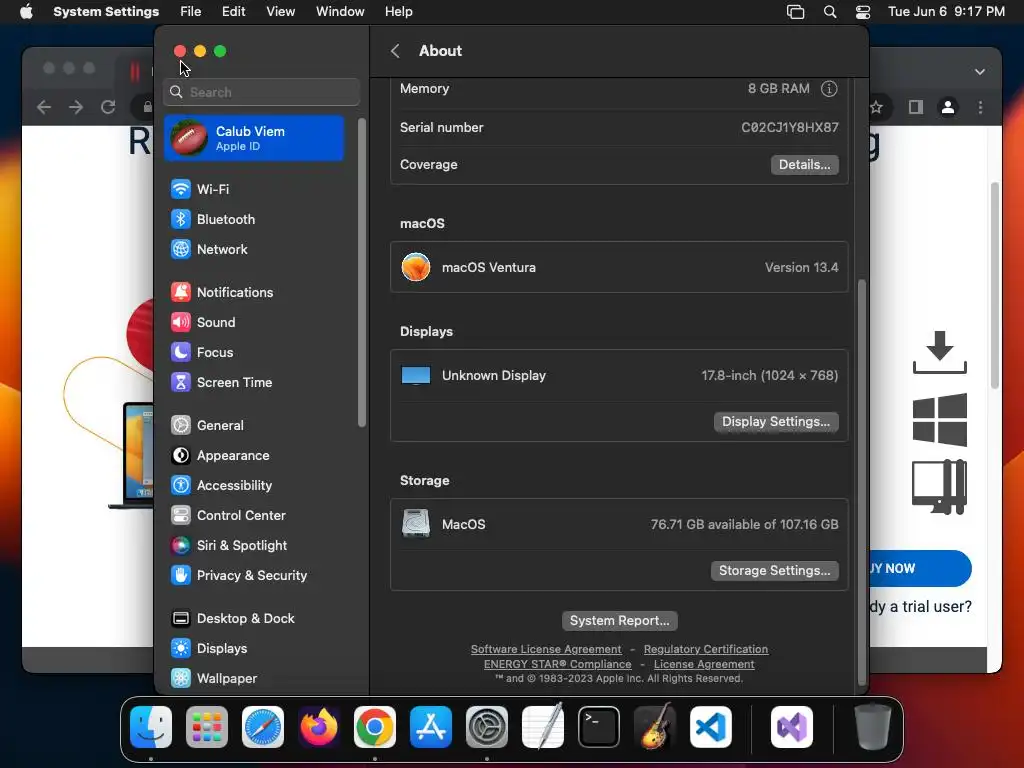Image resolution: width=1024 pixels, height=768 pixels.
Task: Open the Window menu
Action: pyautogui.click(x=340, y=12)
